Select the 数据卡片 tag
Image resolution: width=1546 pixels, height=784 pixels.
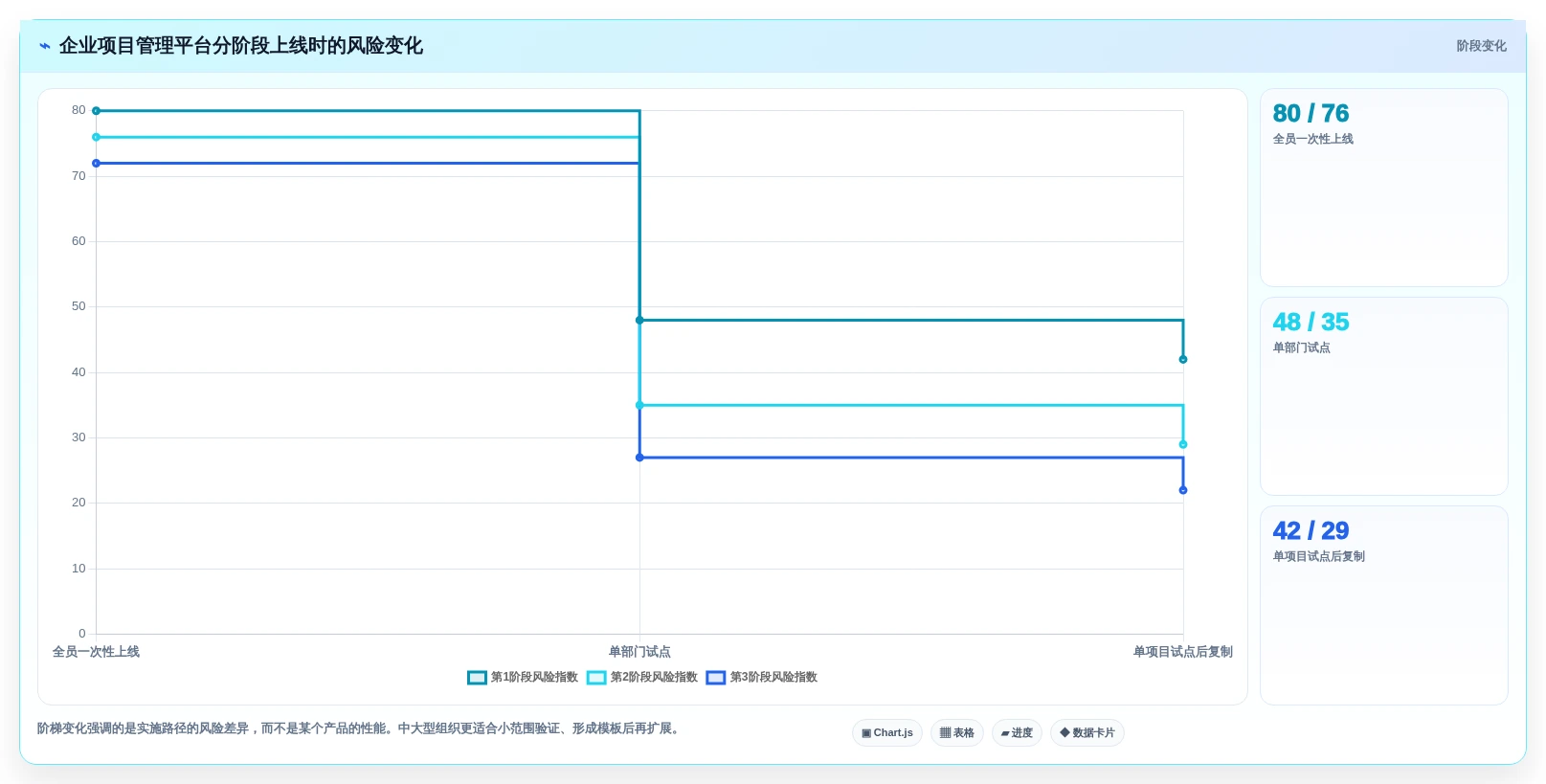[1087, 733]
